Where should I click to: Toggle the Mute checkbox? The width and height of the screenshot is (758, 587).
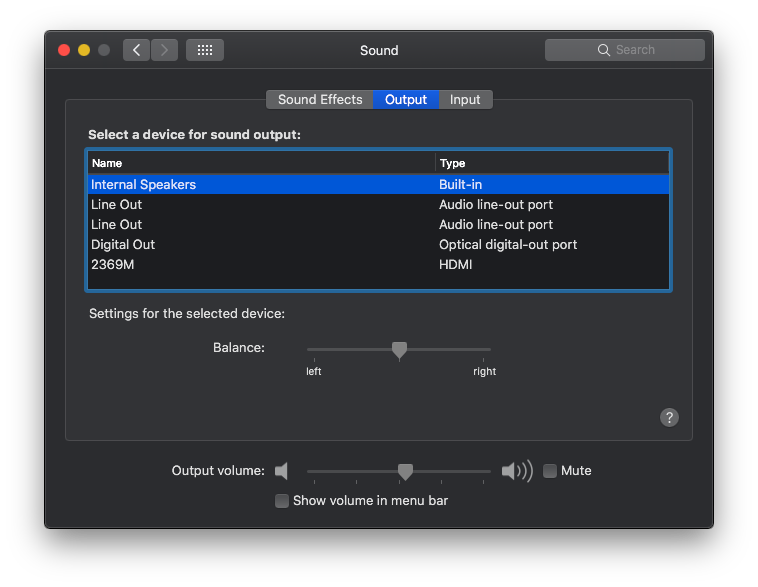(x=550, y=471)
